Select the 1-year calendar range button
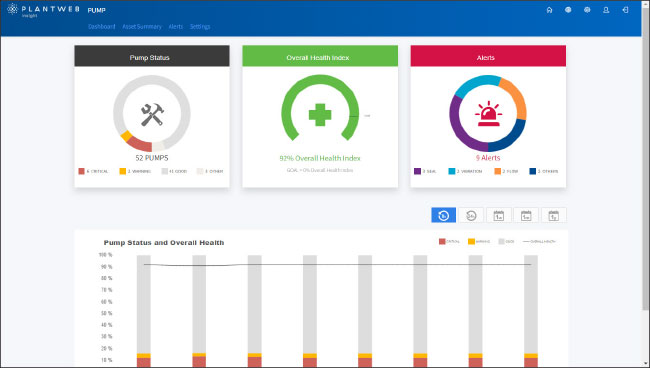650x368 pixels. (554, 215)
